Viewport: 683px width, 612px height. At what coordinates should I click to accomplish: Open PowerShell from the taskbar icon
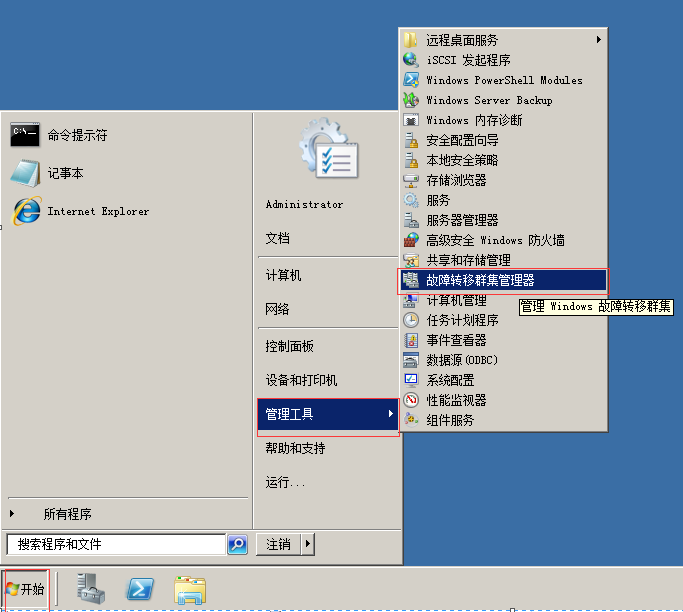[140, 589]
